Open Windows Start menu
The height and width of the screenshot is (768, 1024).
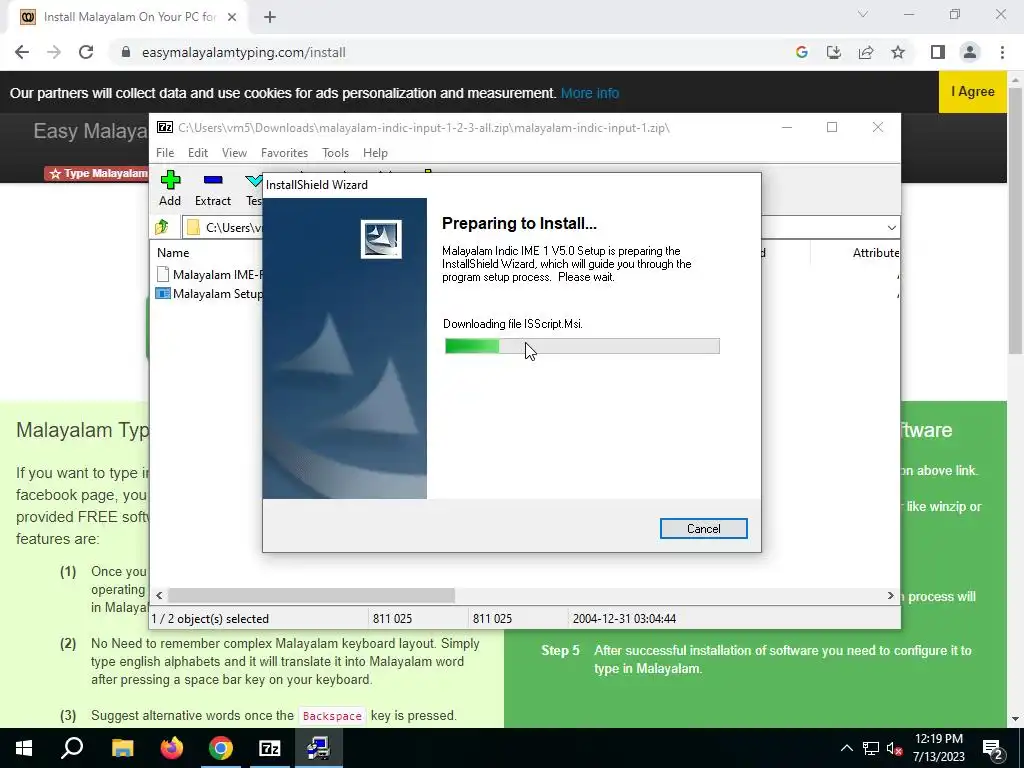pos(24,748)
